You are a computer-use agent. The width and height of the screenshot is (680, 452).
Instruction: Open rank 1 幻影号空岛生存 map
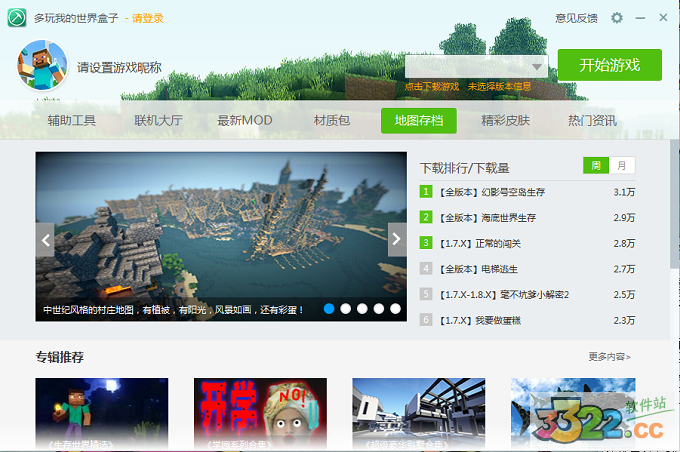492,192
